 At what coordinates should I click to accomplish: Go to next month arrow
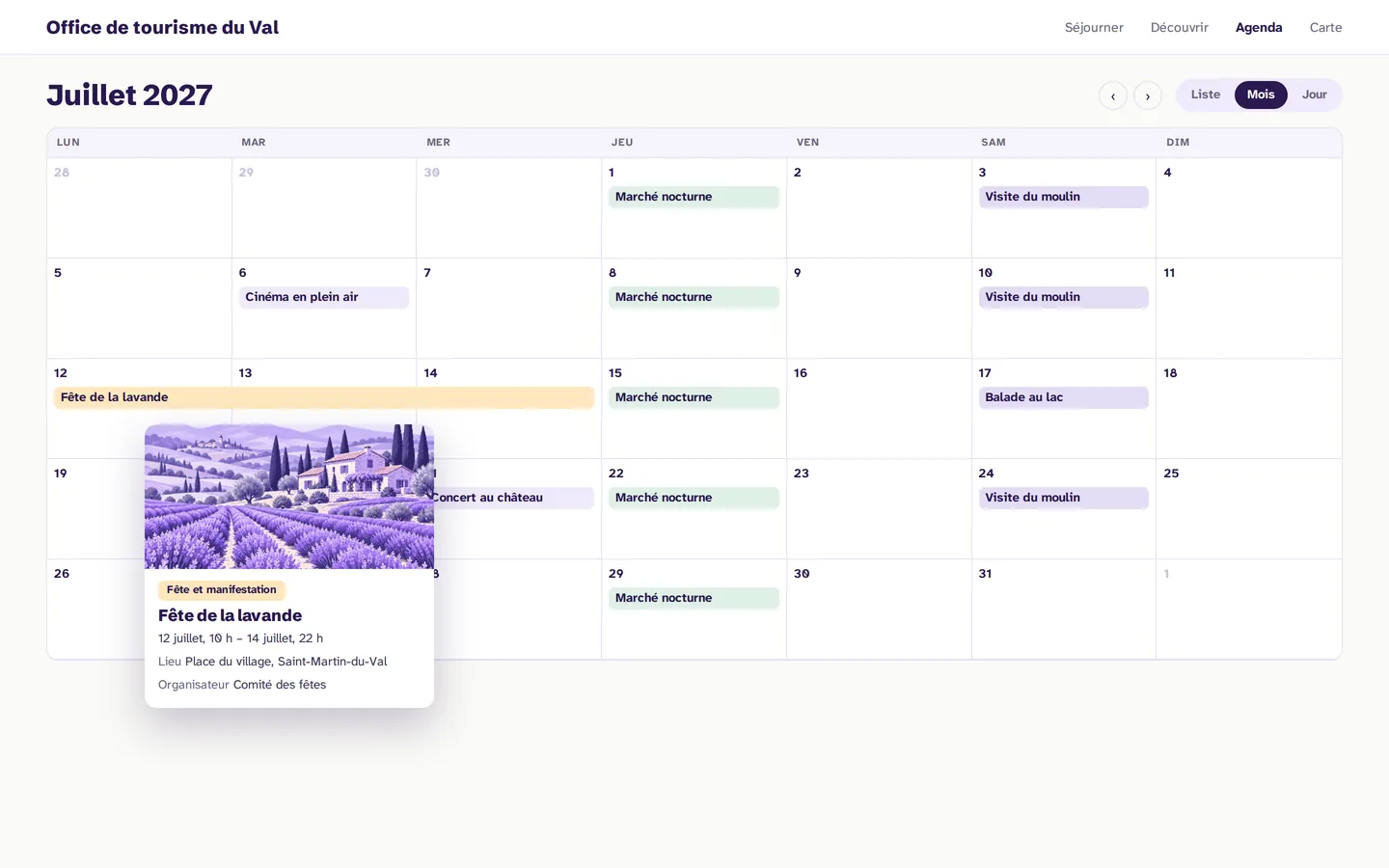coord(1147,95)
